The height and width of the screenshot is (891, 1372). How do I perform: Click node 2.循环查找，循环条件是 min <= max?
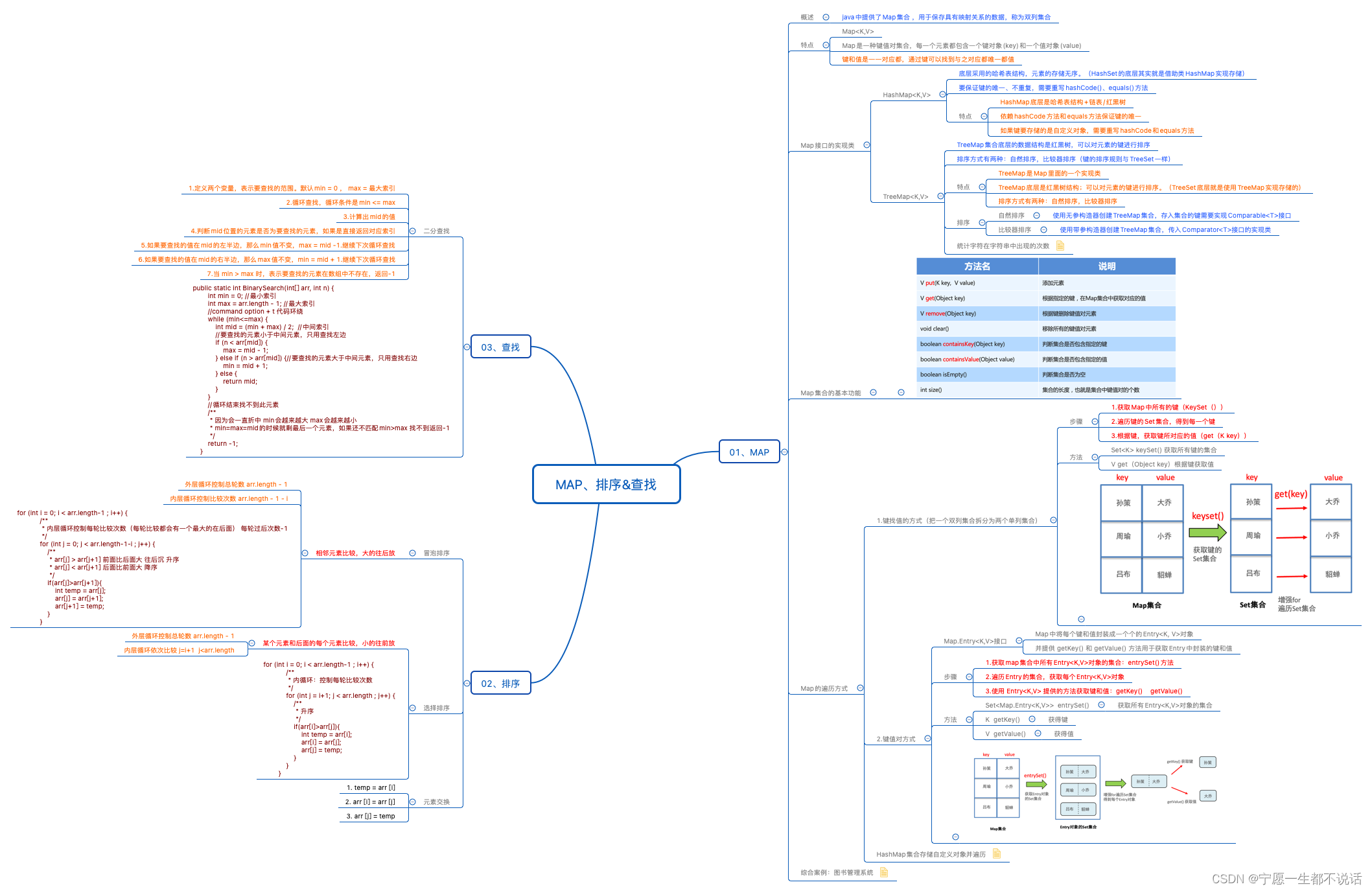click(341, 202)
